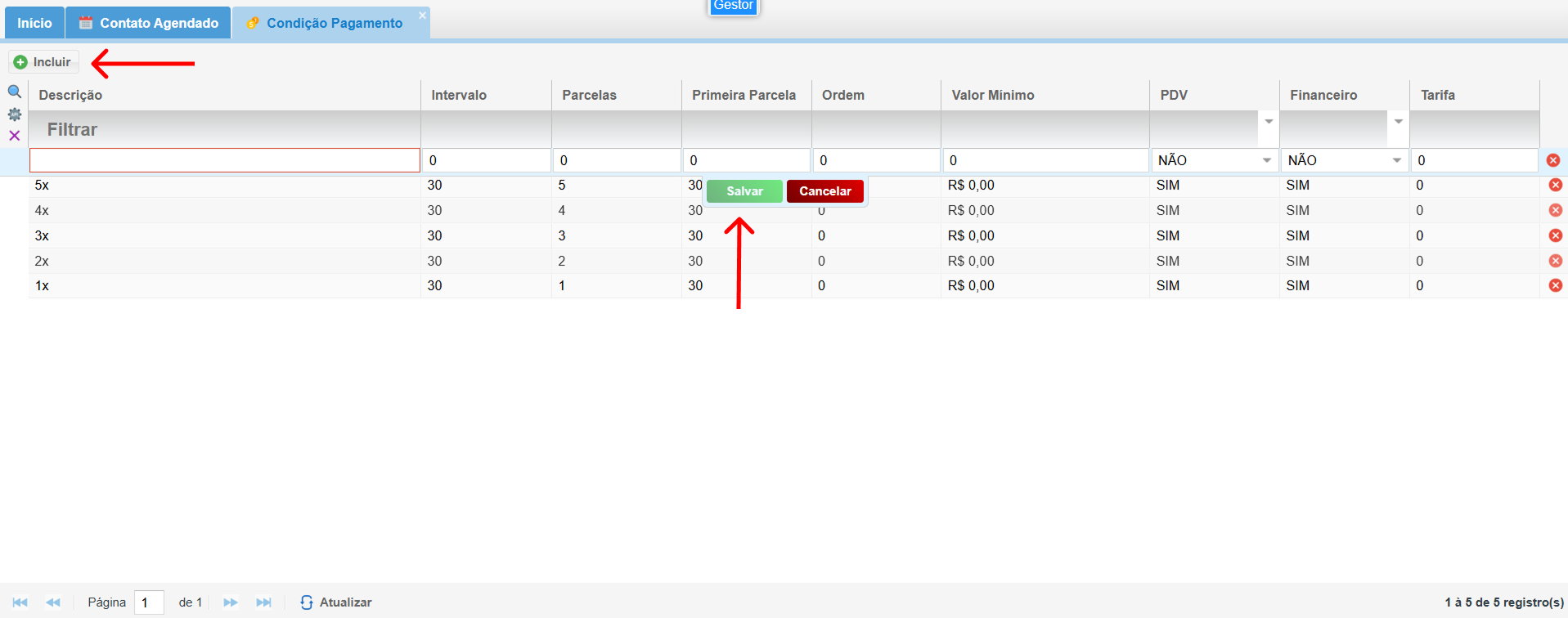Close the Condição Pagamento tab

422,16
